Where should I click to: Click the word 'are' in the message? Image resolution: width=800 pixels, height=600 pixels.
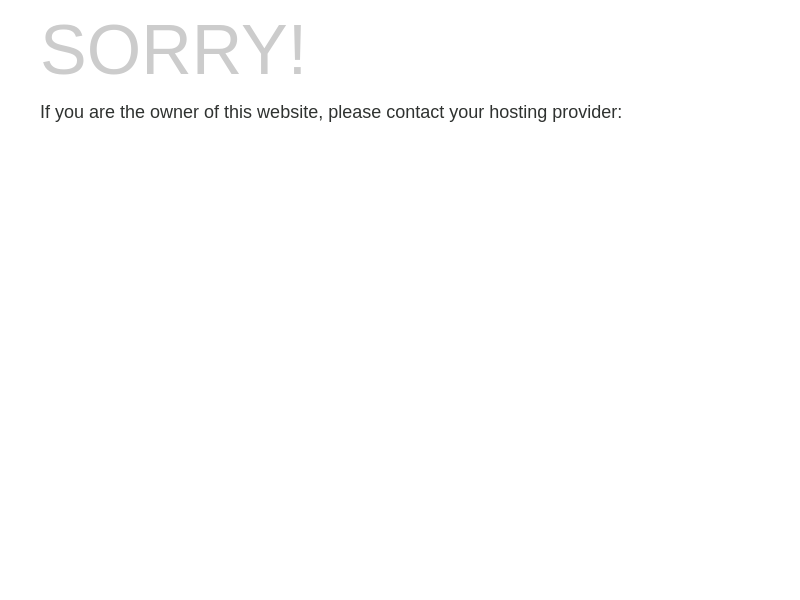point(102,113)
